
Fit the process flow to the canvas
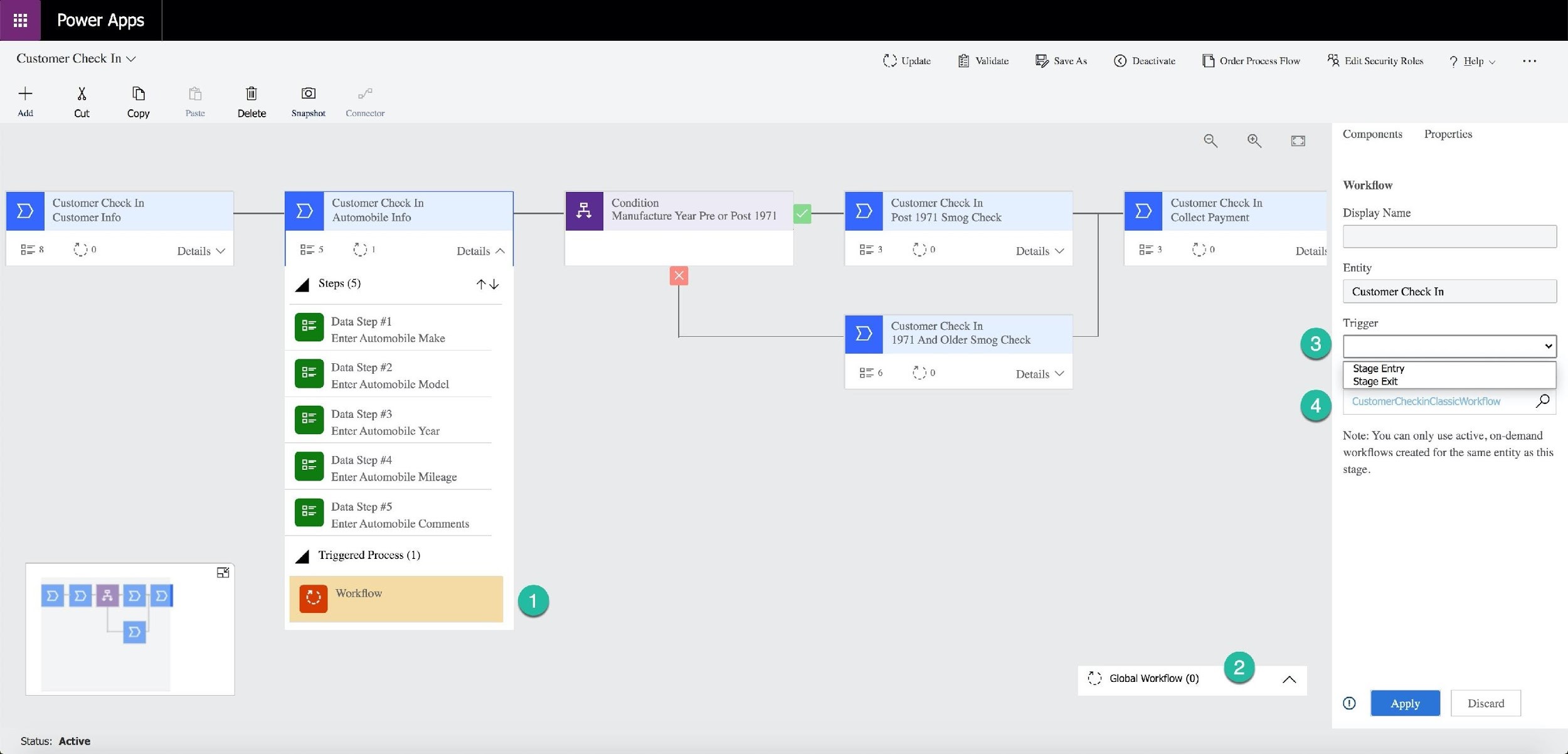(1298, 141)
